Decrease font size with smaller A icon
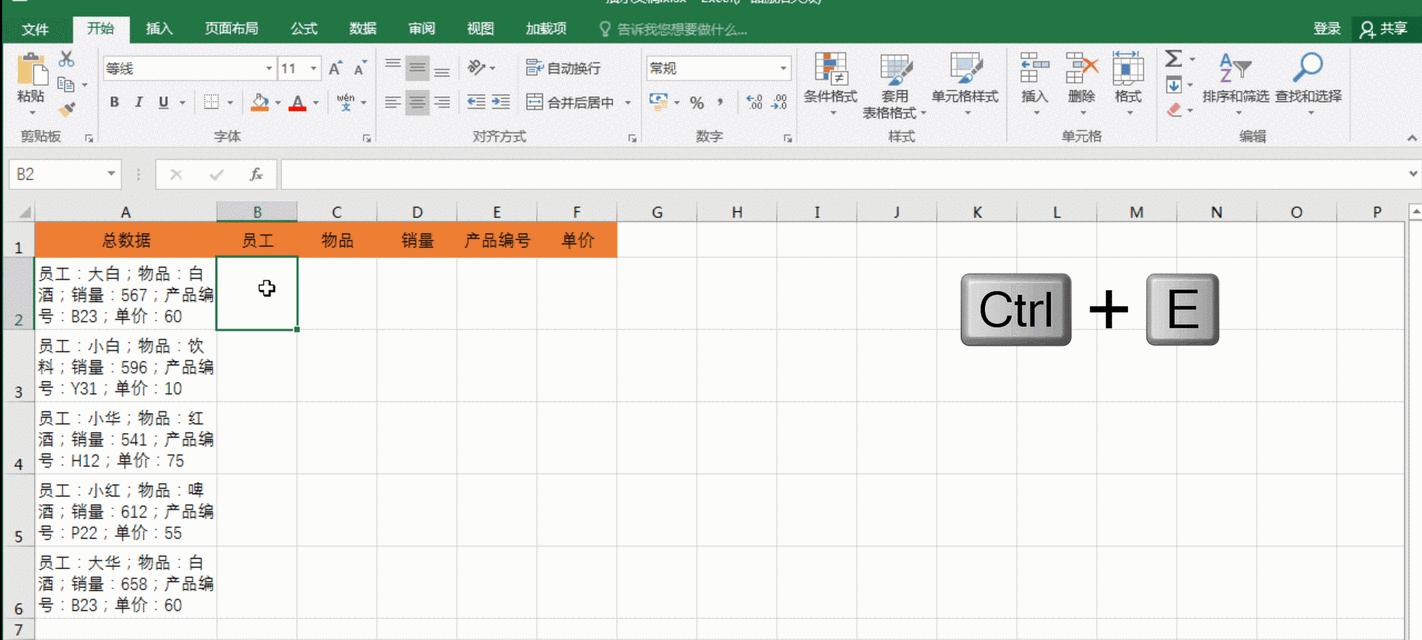1422x640 pixels. (x=359, y=68)
